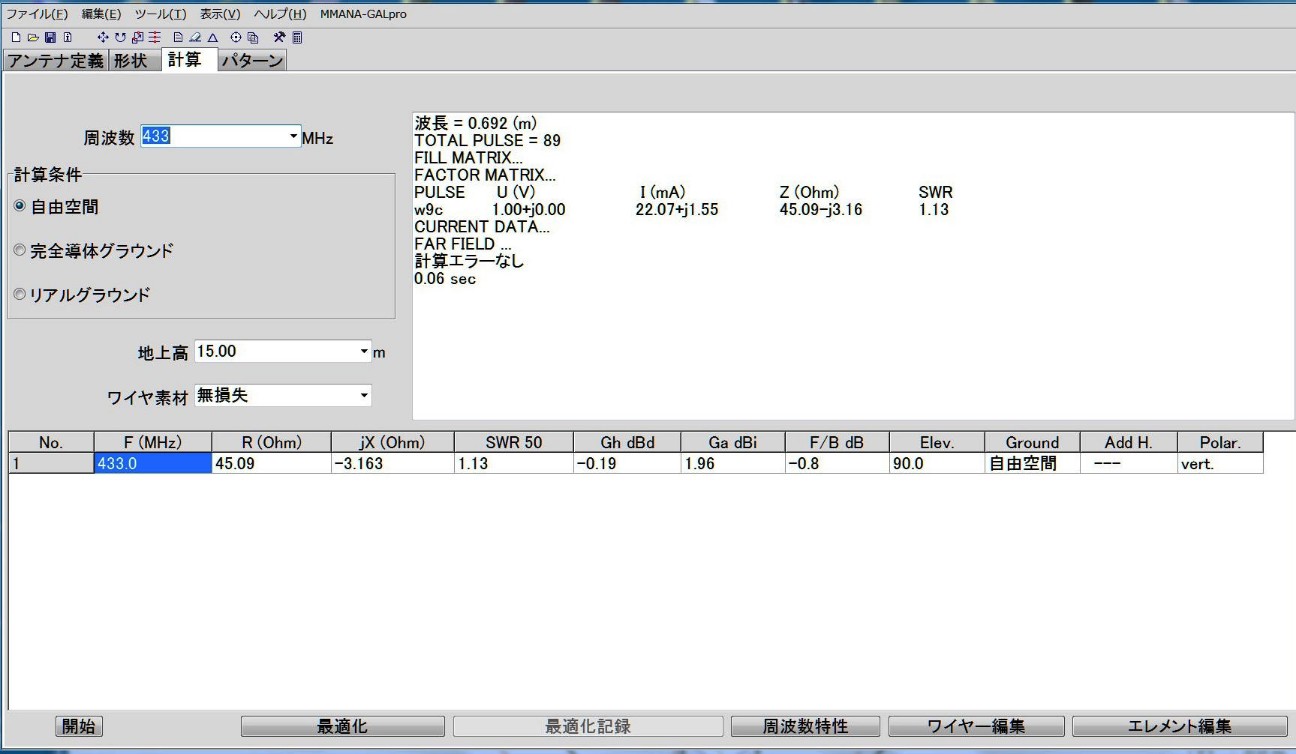Image resolution: width=1296 pixels, height=754 pixels.
Task: Click the Add H. column header
Action: coord(1128,442)
